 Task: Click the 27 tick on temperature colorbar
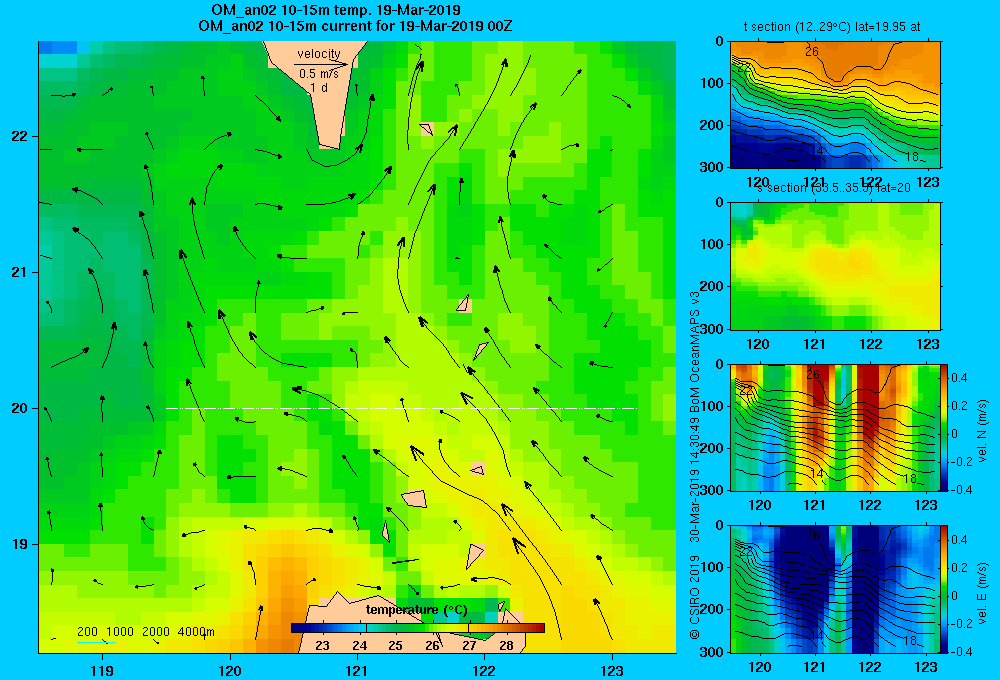469,646
